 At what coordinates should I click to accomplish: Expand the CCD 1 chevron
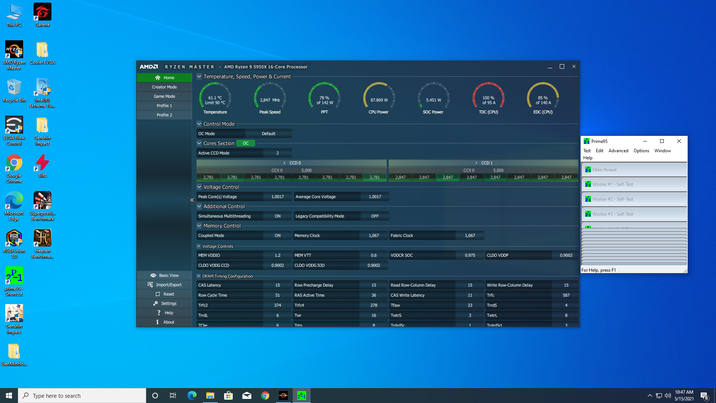pos(476,163)
